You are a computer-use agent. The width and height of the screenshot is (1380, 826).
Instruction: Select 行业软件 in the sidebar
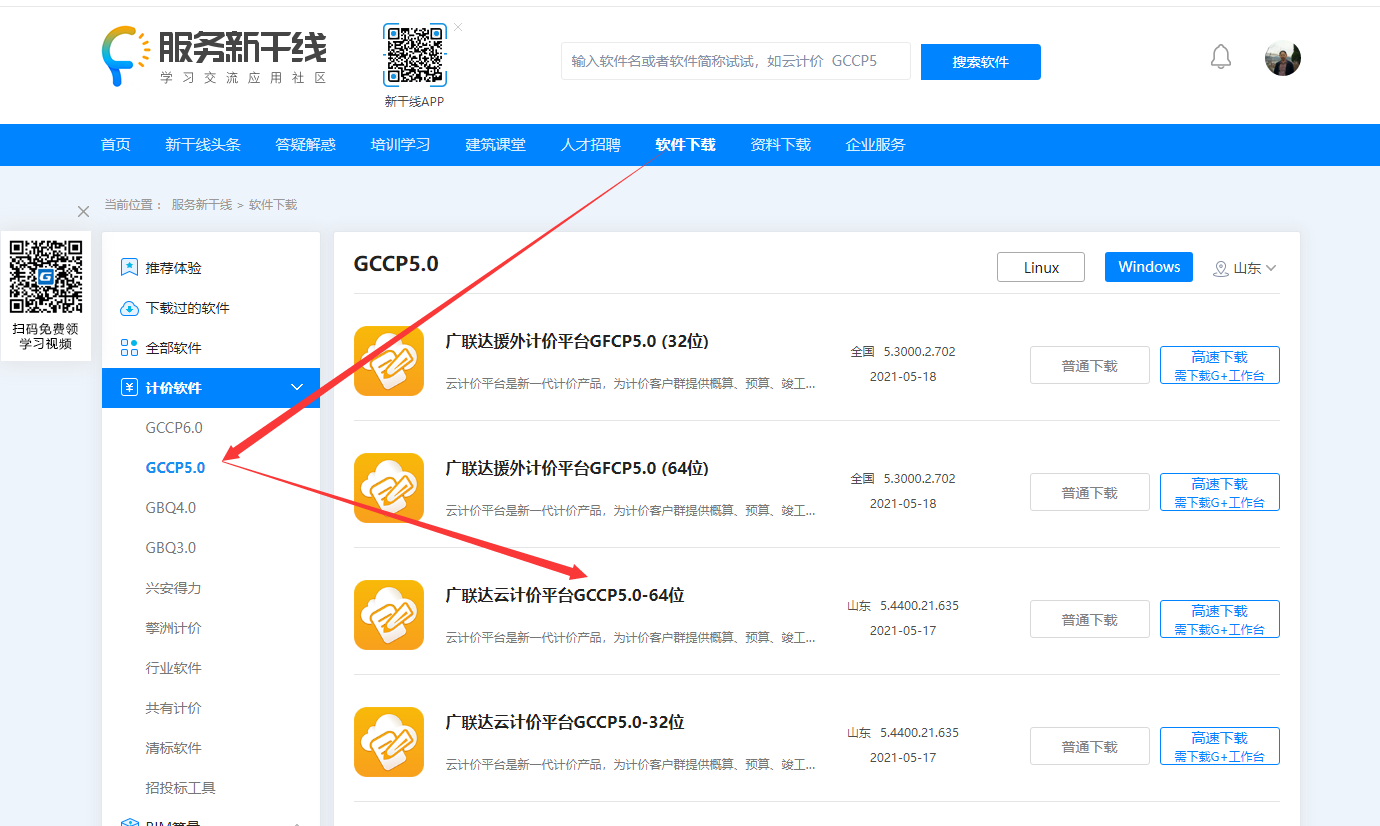pos(173,668)
